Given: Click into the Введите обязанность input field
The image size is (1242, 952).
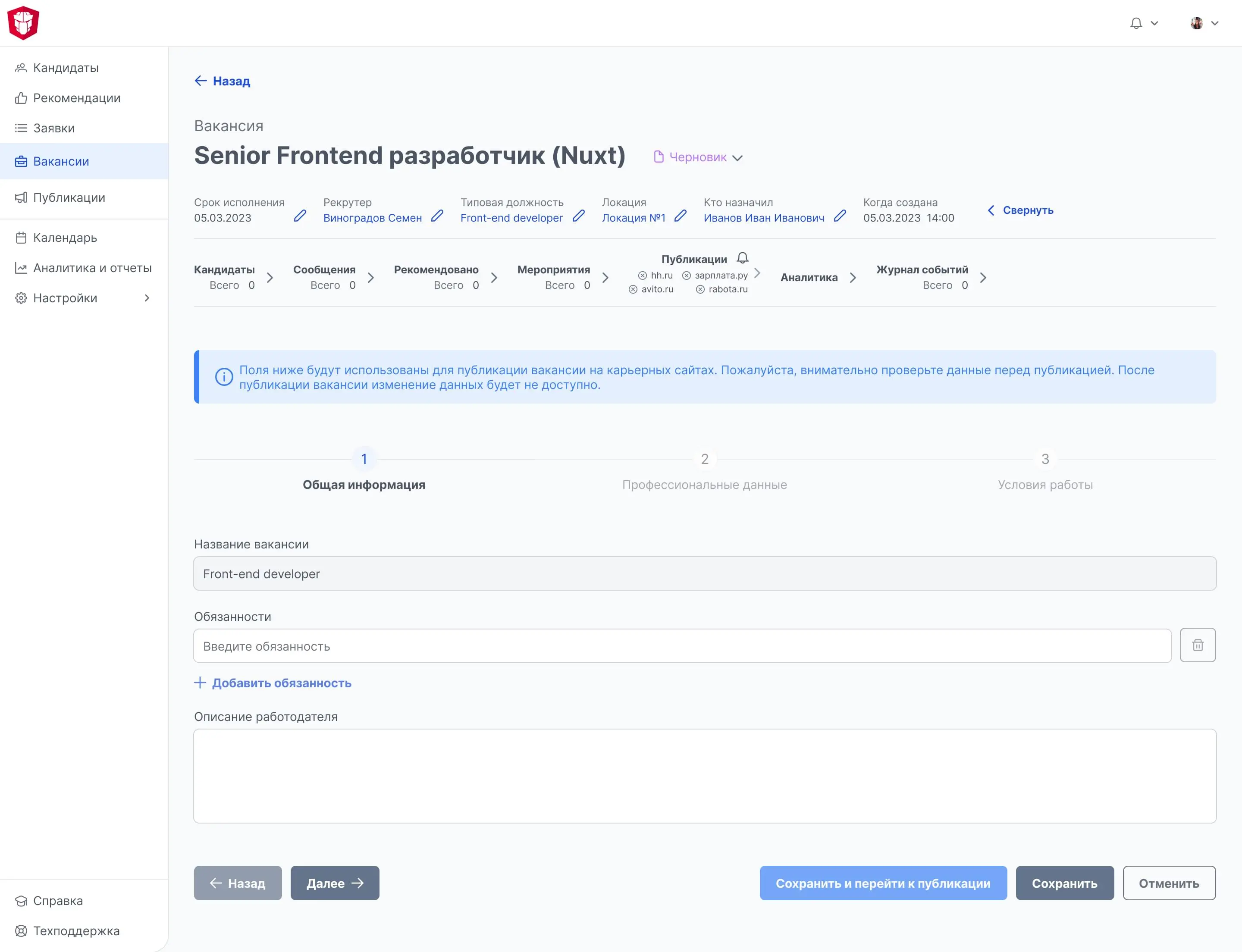Looking at the screenshot, I should pyautogui.click(x=682, y=646).
